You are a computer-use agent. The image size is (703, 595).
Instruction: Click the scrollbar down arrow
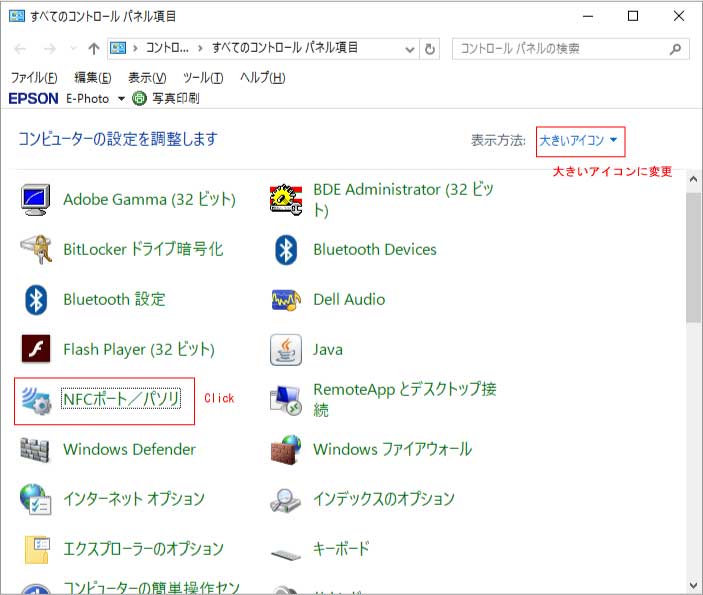pyautogui.click(x=693, y=585)
